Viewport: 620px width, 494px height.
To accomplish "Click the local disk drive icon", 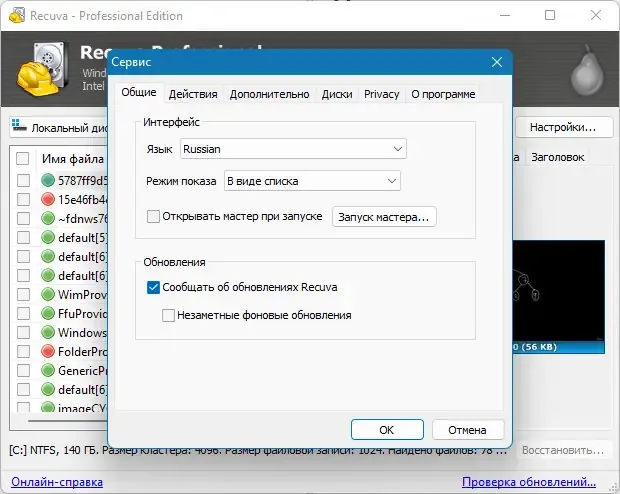I will coord(19,125).
